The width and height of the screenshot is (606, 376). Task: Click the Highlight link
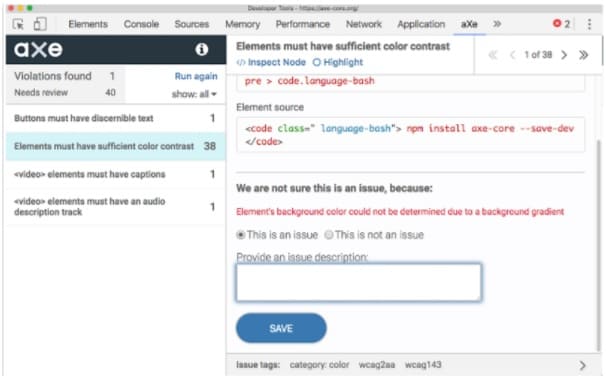[x=338, y=62]
